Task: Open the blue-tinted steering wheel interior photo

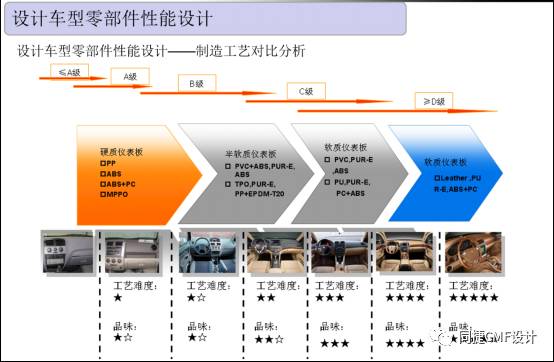Action: [x=208, y=252]
